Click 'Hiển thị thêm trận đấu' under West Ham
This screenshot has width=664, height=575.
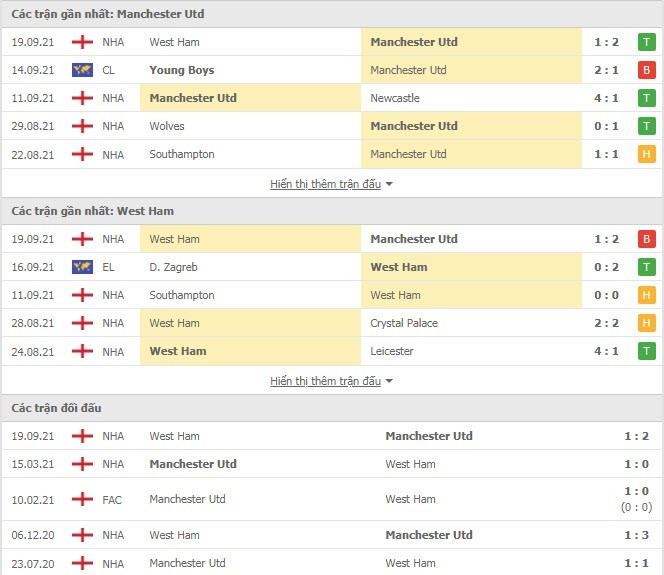click(x=325, y=381)
